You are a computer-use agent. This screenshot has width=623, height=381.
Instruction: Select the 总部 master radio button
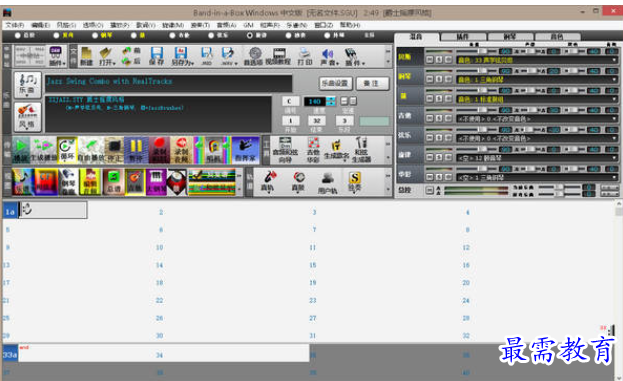(17, 35)
